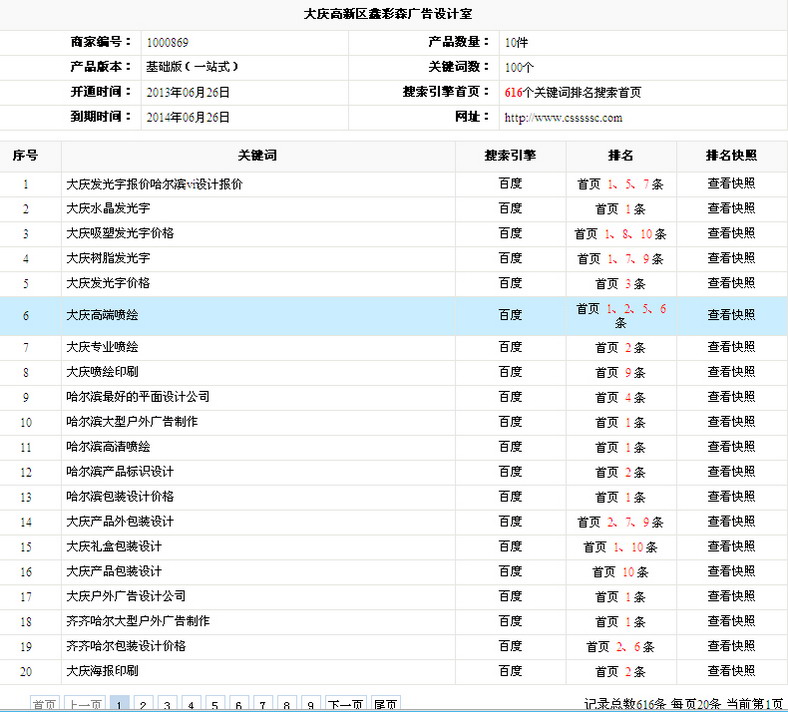View snapshot for 大庆水晶发光字
The image size is (788, 712).
click(731, 208)
